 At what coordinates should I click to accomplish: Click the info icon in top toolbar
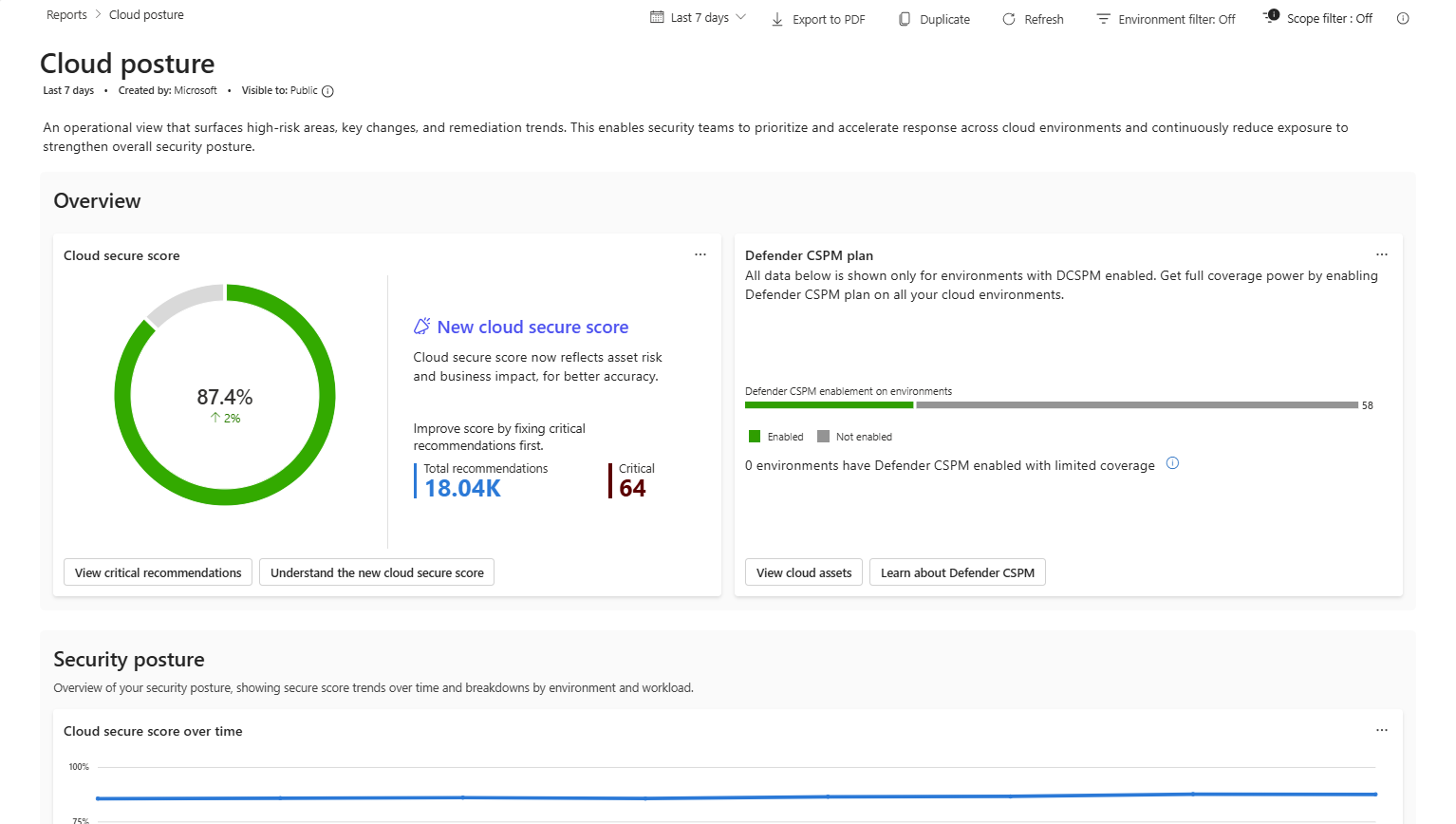click(x=1403, y=18)
